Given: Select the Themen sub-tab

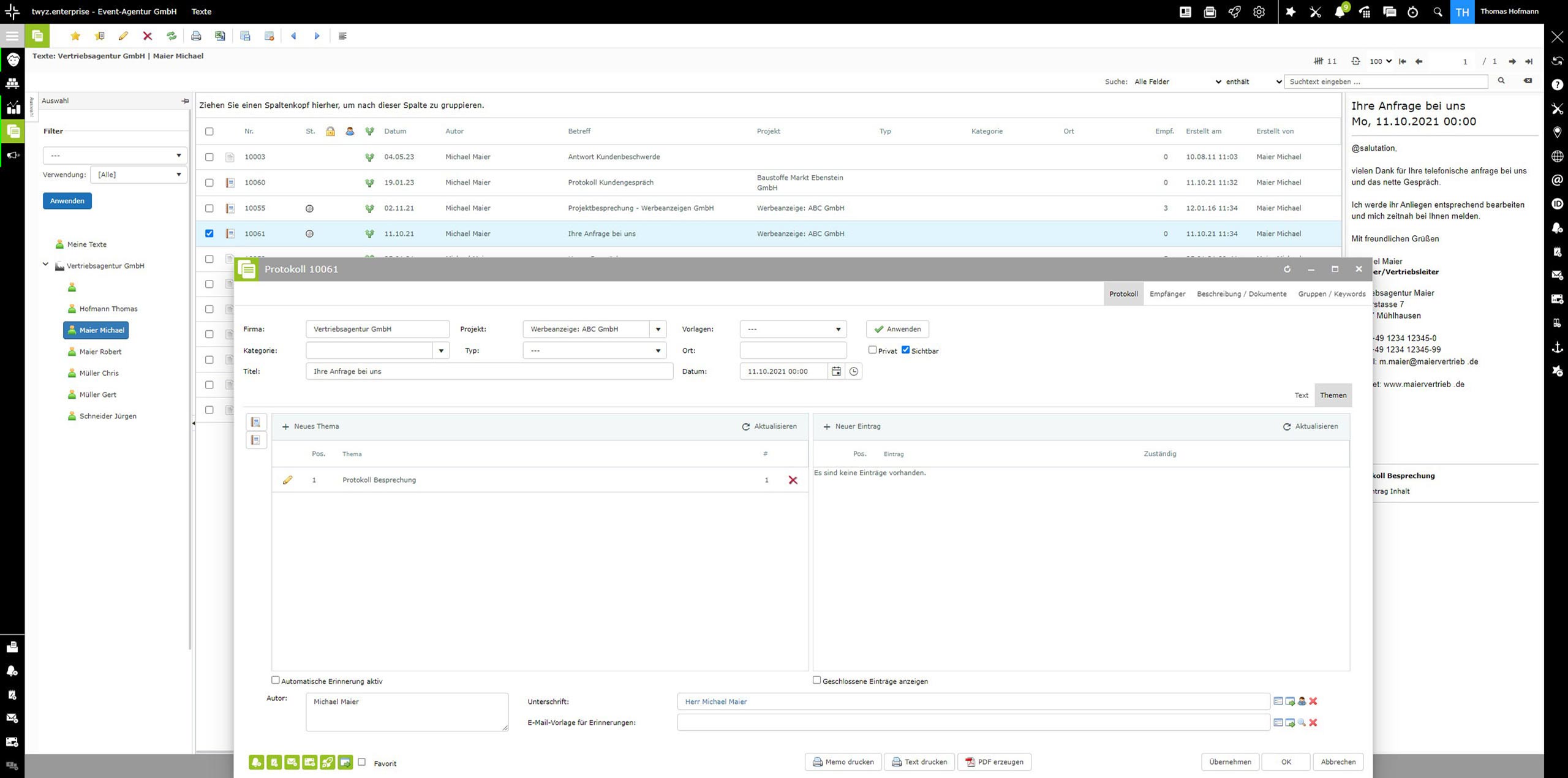Looking at the screenshot, I should [x=1333, y=395].
